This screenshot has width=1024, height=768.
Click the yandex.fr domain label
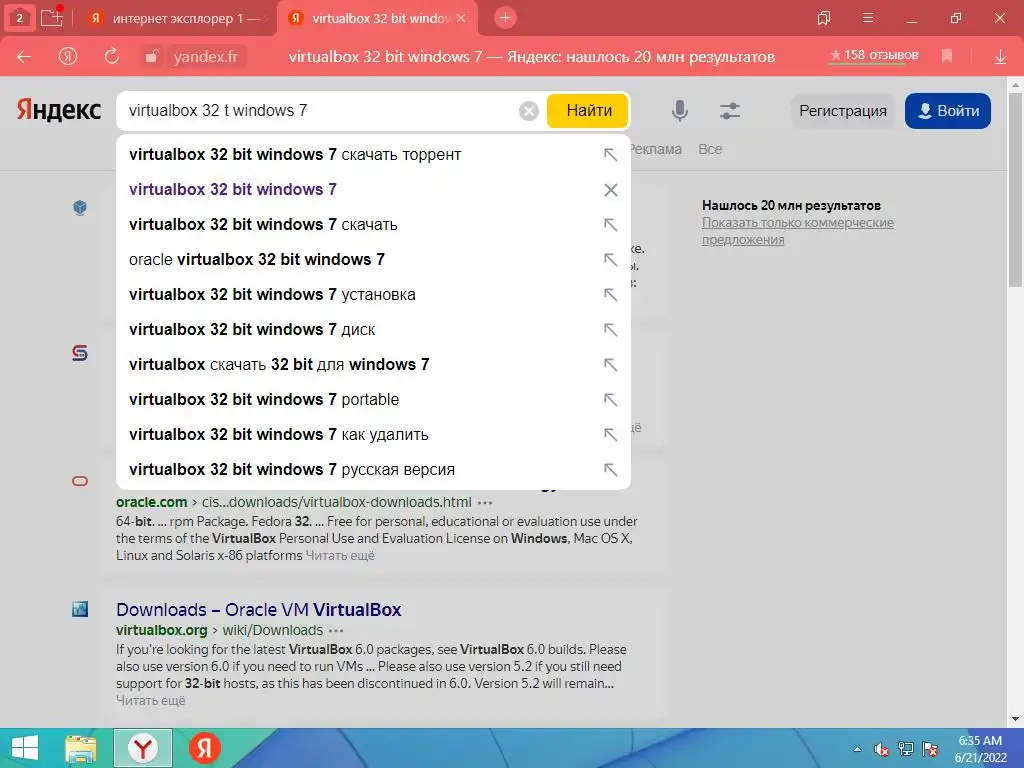205,57
